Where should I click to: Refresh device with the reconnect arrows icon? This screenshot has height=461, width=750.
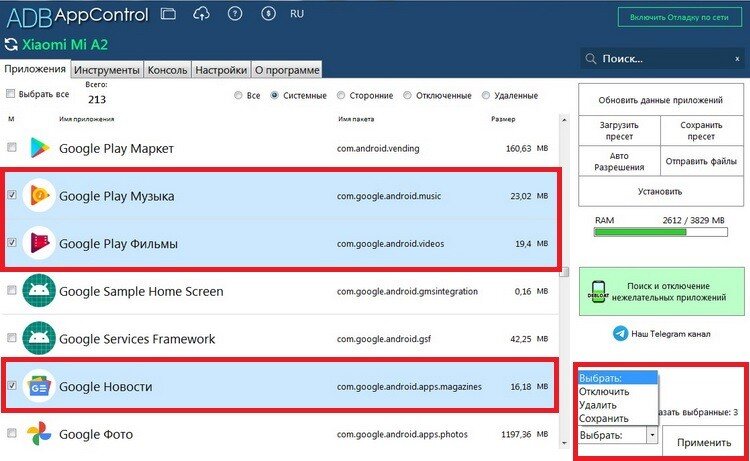point(11,45)
